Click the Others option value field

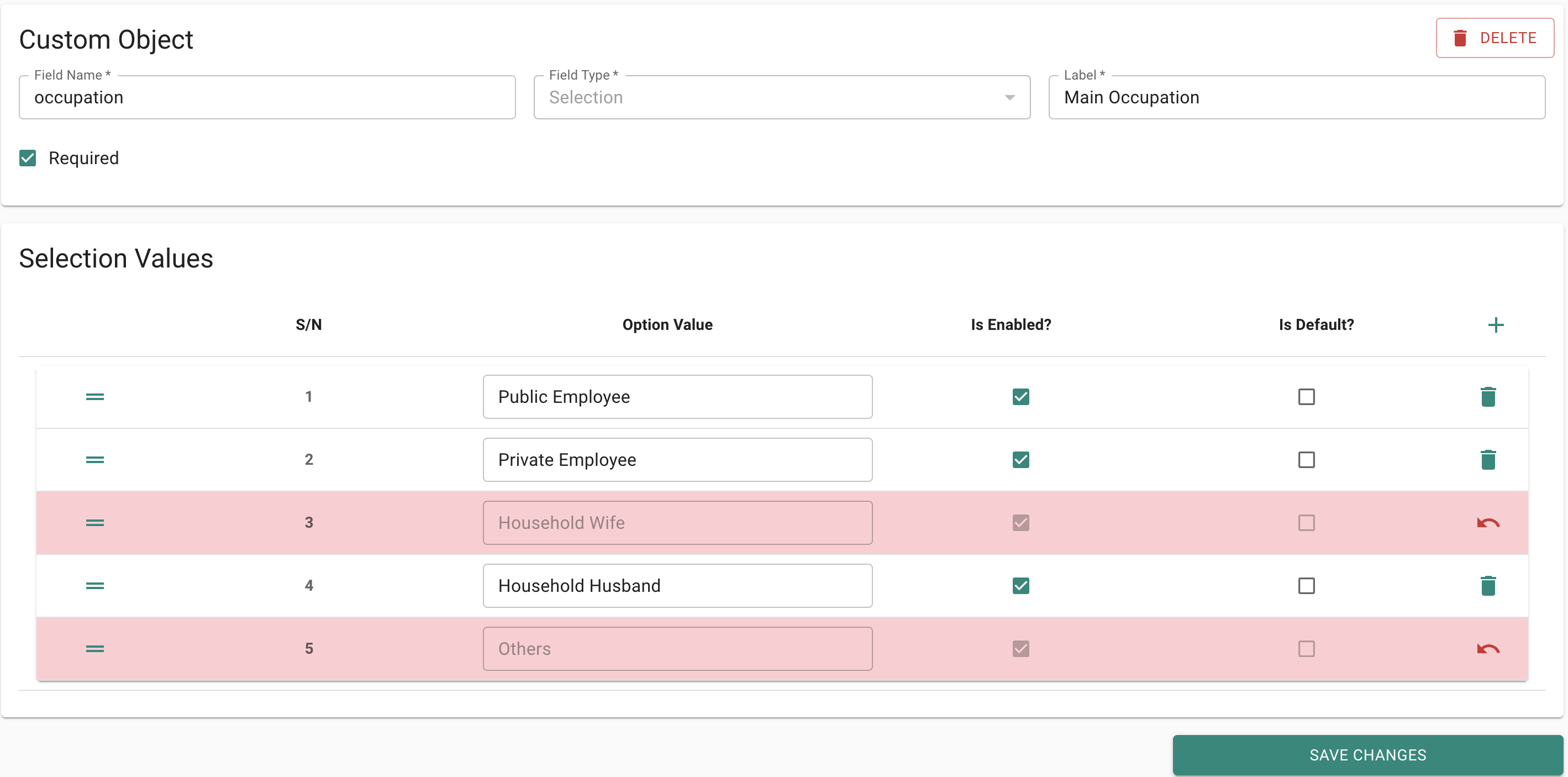pos(677,649)
